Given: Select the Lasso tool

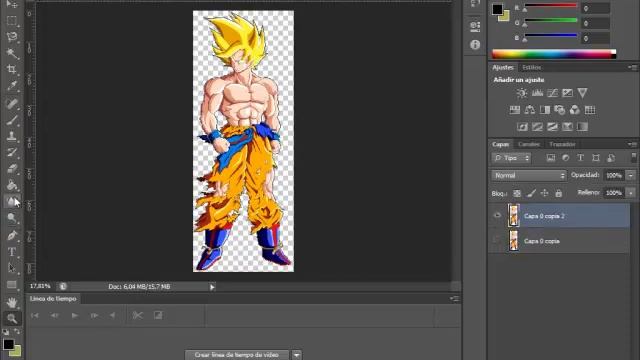Looking at the screenshot, I should click(12, 37).
